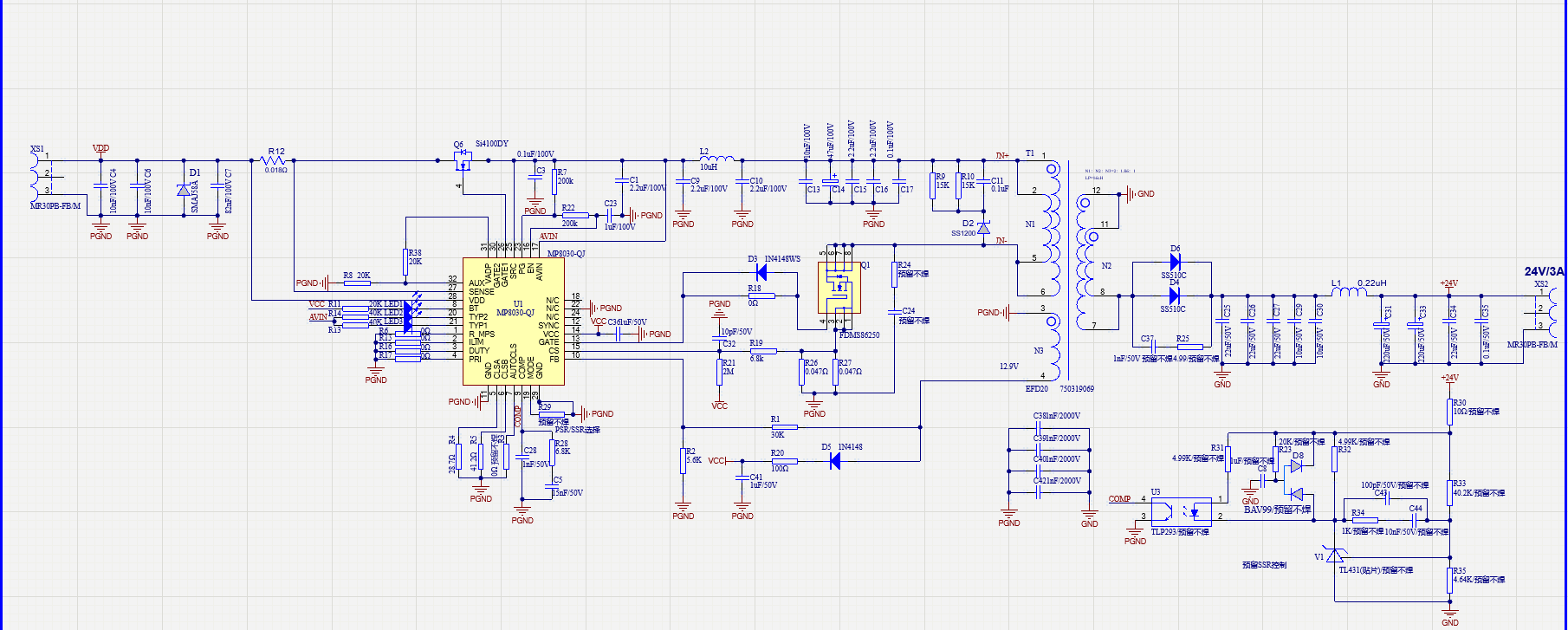
Task: Click the R12 0.018Ω sense resistor
Action: coord(275,160)
